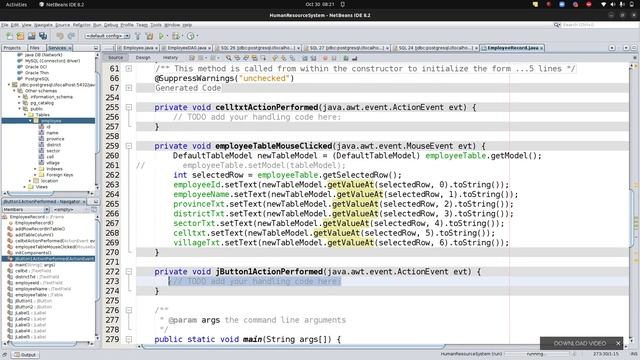Run the project with the green play icon
The image size is (640, 360).
click(161, 36)
